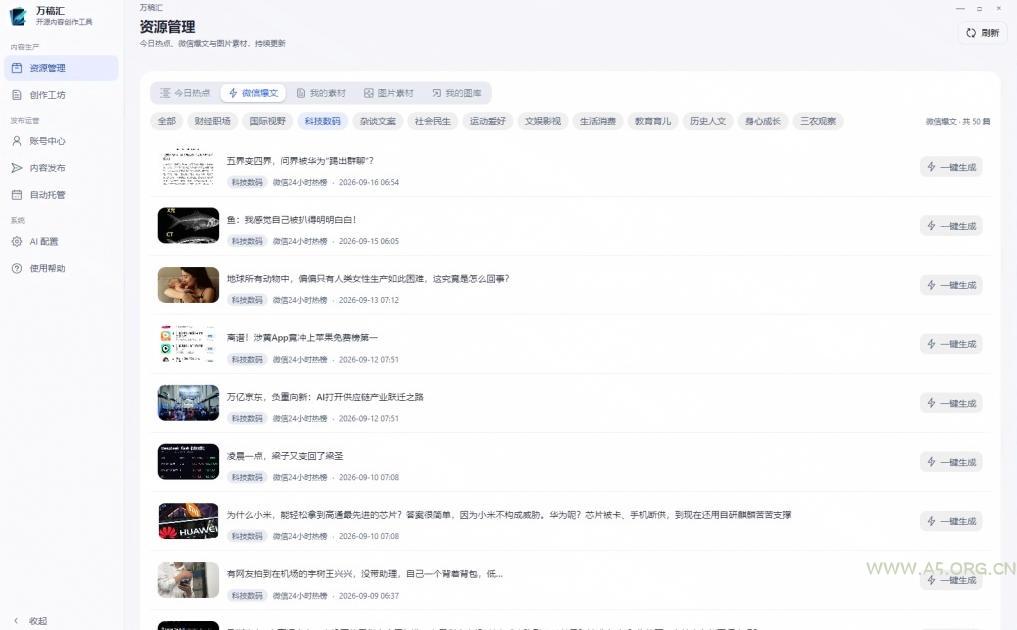This screenshot has width=1017, height=630.
Task: Open 自动托管 in the sidebar
Action: (x=61, y=195)
